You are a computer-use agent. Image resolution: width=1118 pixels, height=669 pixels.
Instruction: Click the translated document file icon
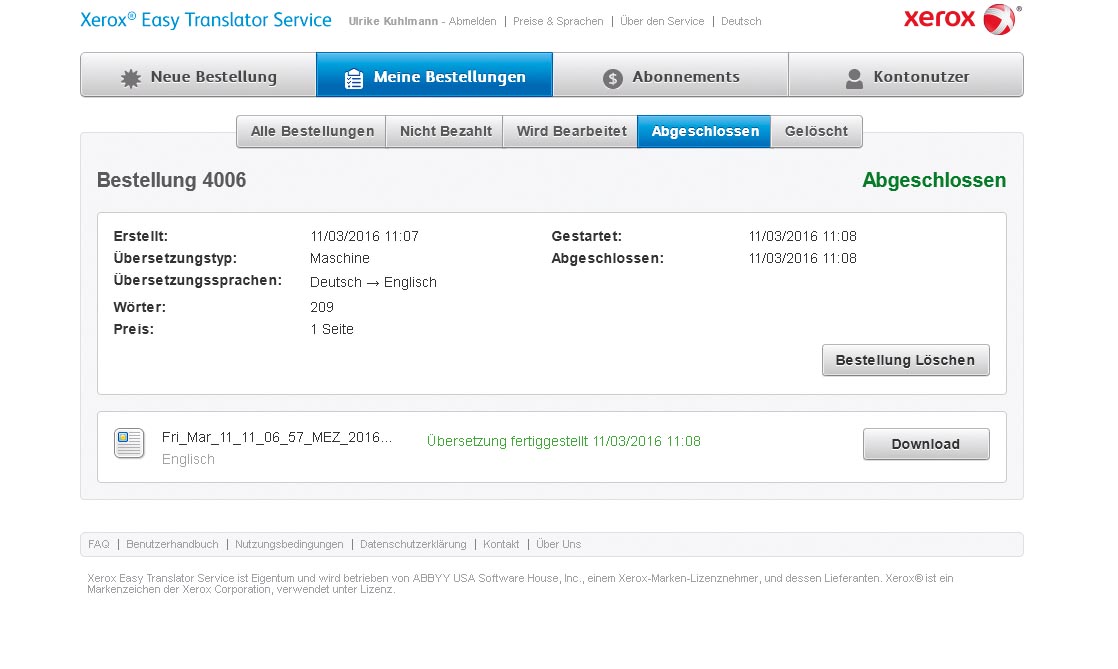(129, 443)
